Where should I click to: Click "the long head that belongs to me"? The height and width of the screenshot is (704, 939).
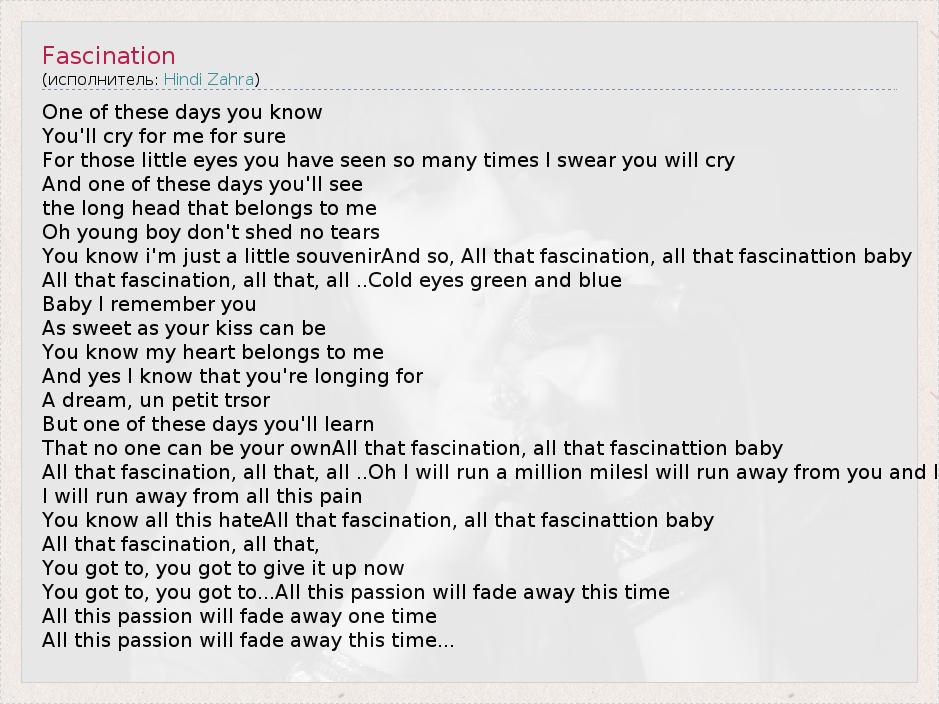(x=209, y=208)
